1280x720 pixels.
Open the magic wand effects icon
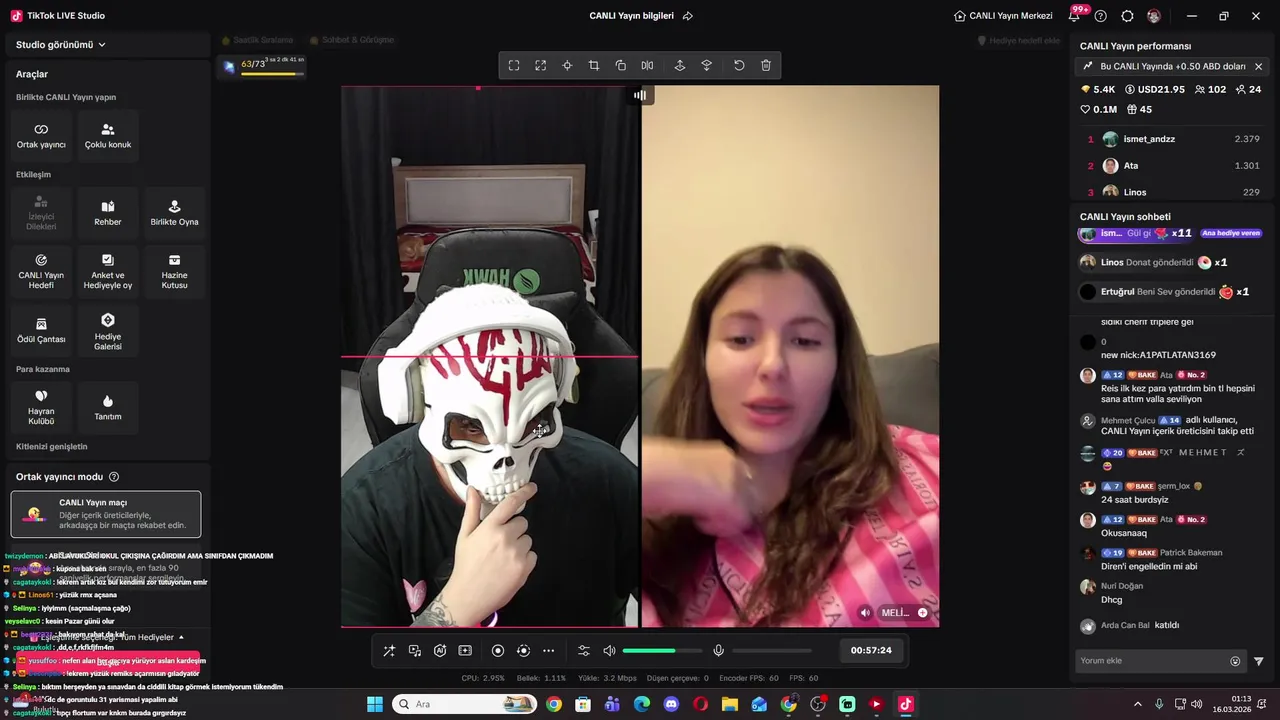[x=389, y=651]
